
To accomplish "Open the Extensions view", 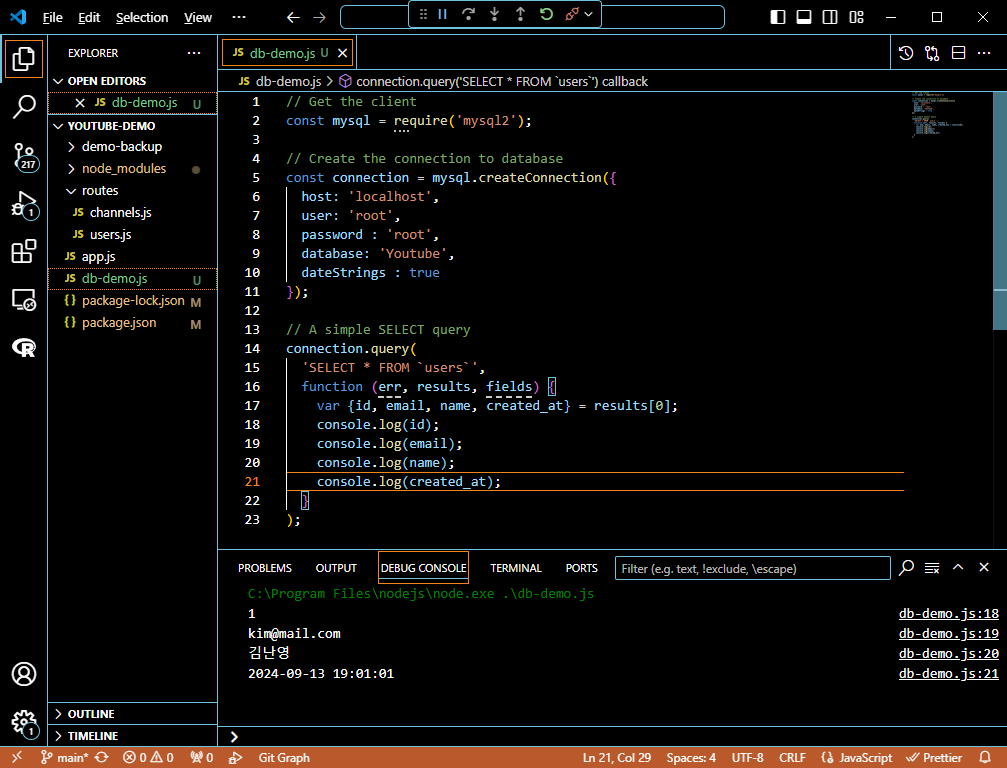I will tap(24, 251).
